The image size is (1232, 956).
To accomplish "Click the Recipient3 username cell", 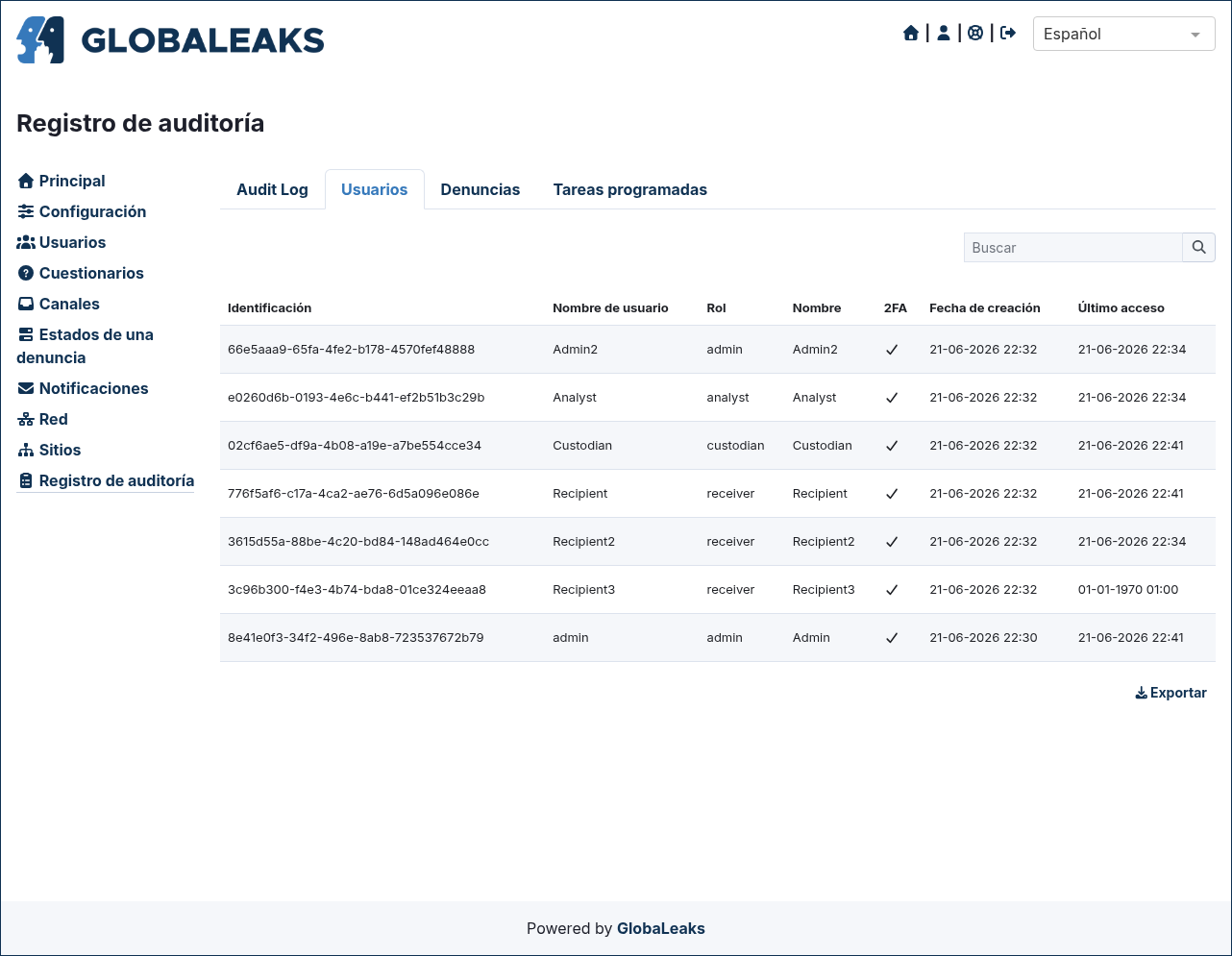I will 583,589.
